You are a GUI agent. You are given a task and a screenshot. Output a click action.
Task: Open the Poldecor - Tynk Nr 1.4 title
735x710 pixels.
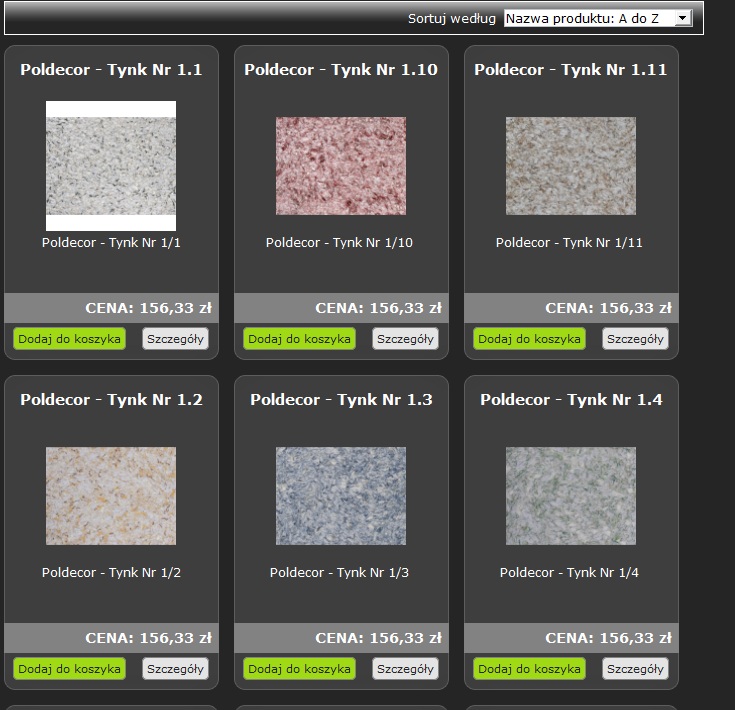tap(571, 400)
